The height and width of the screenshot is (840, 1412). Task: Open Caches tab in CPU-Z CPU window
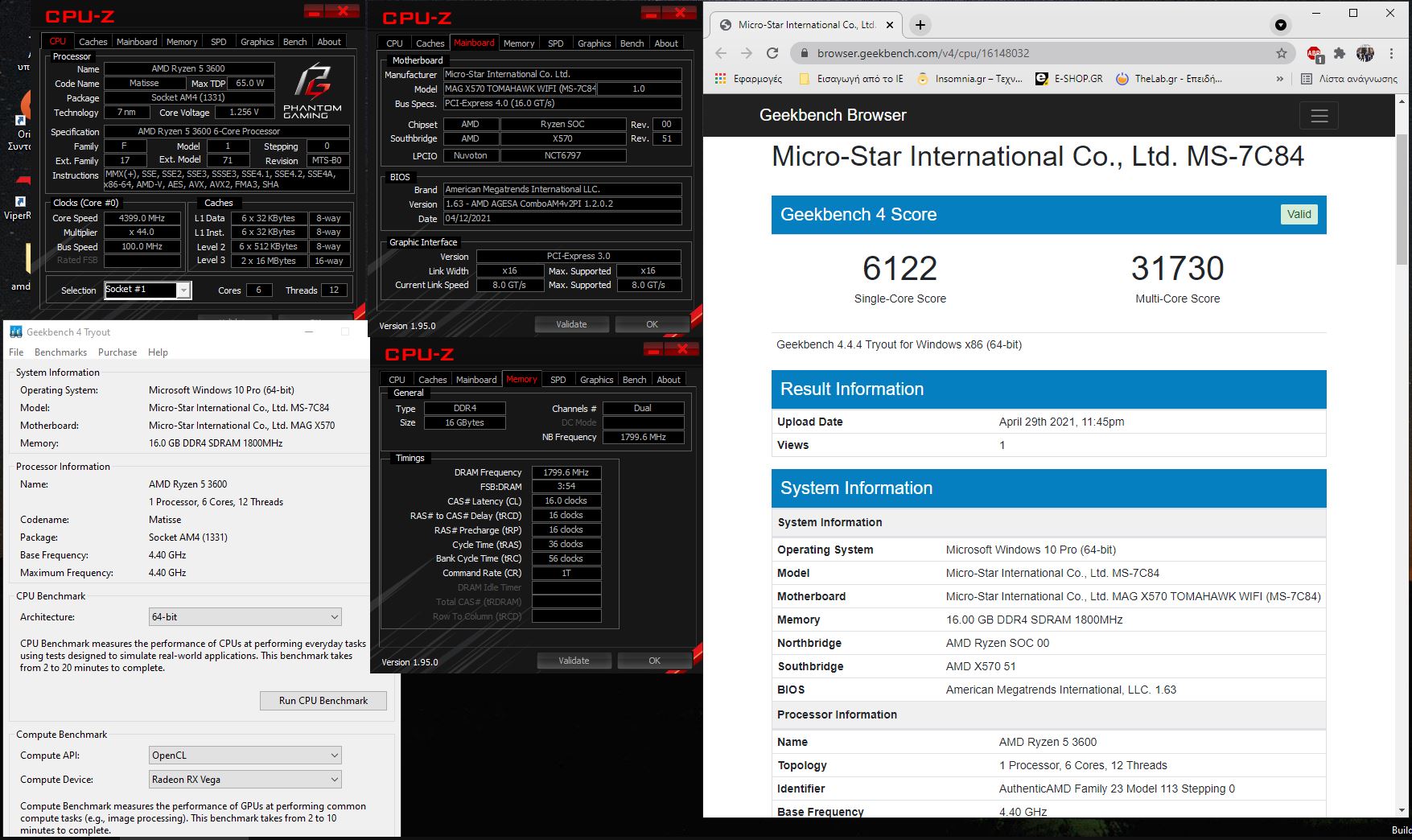coord(93,42)
